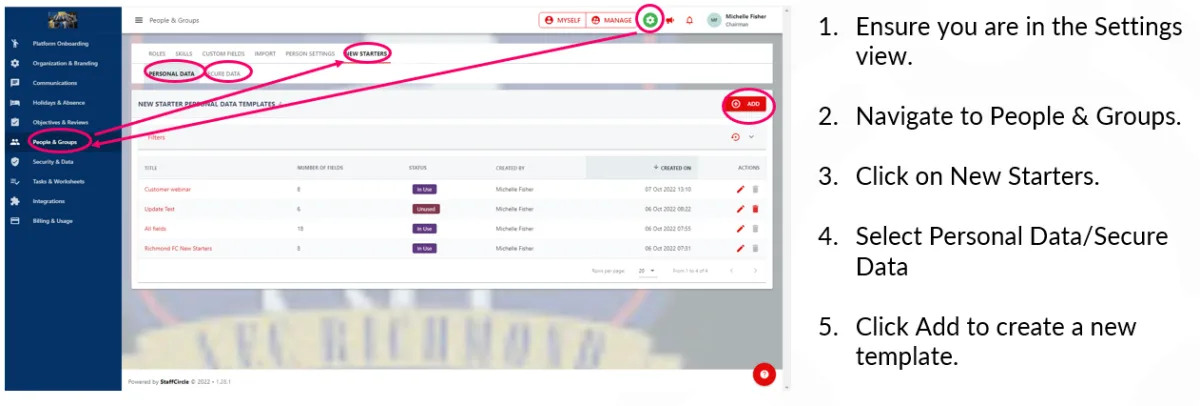Click the MF user avatar

[x=714, y=20]
